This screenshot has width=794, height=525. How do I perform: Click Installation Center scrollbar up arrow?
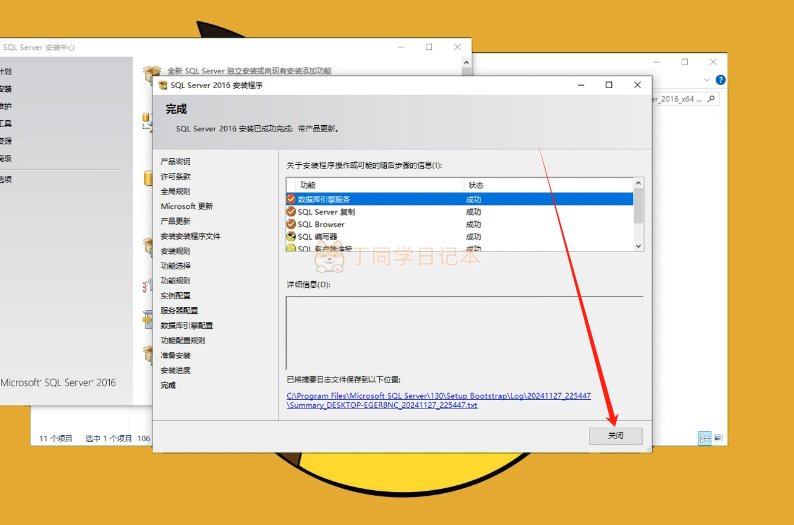tap(466, 62)
